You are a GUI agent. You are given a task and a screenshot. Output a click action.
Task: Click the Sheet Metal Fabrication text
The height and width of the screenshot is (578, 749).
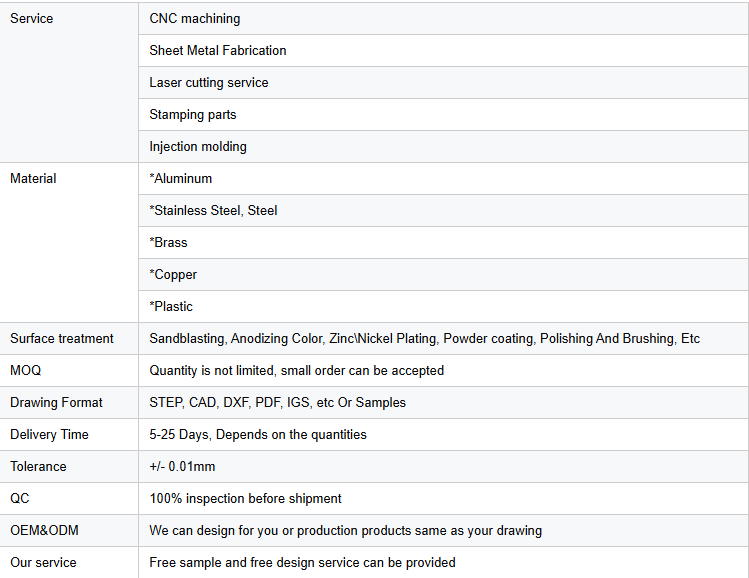pos(218,51)
